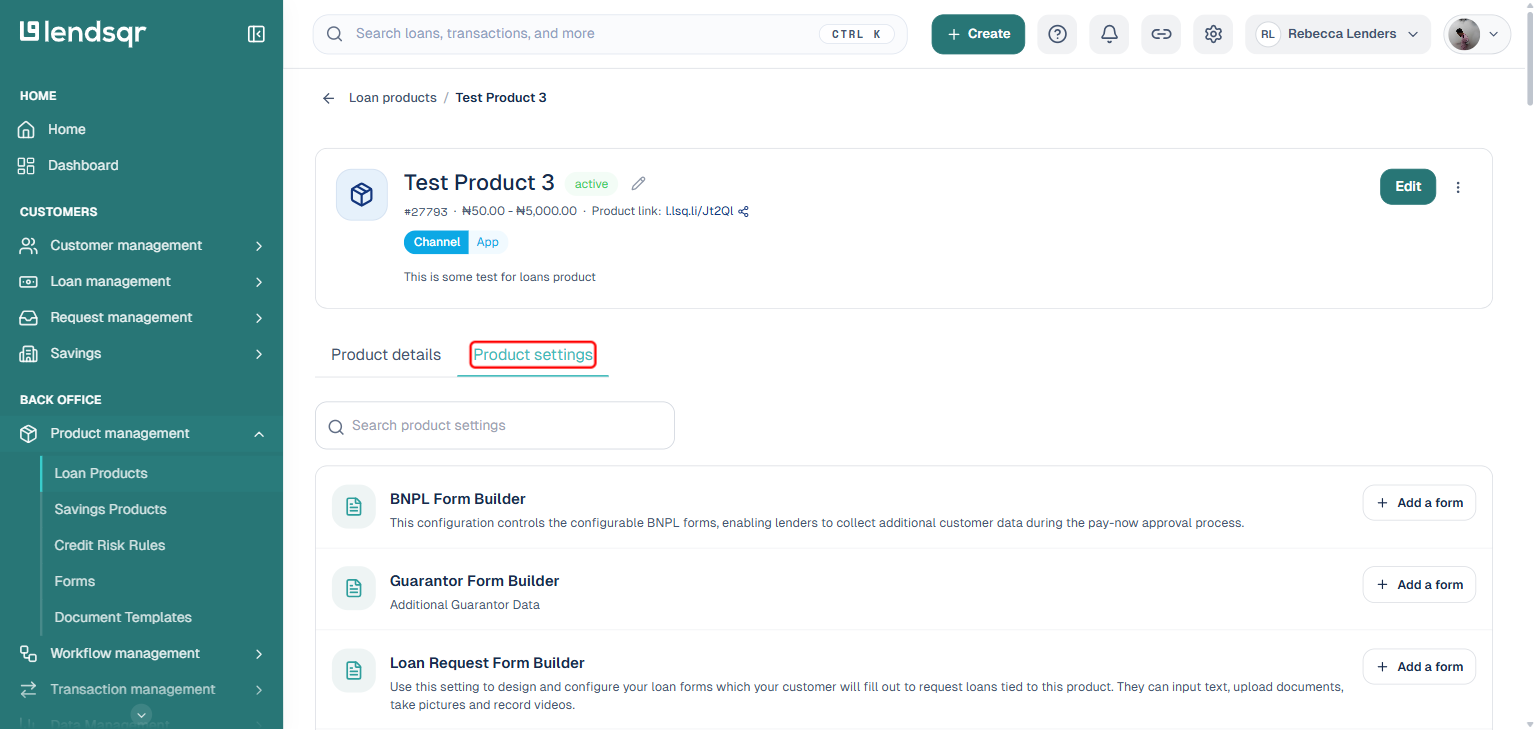Click the back arrow beside Loan products
Viewport: 1535px width, 730px height.
[328, 98]
